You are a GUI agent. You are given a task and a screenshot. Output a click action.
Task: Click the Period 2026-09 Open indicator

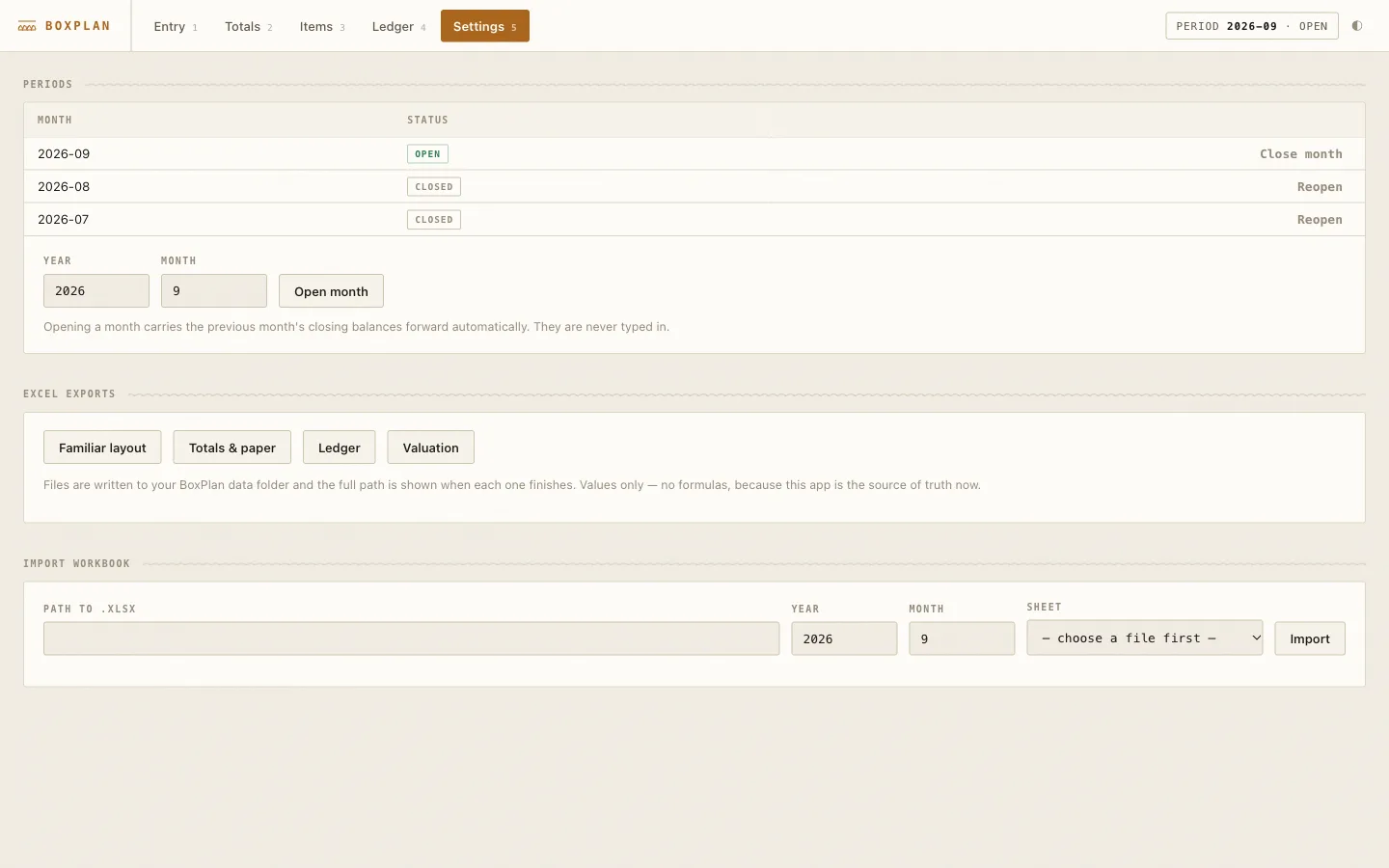(1252, 26)
